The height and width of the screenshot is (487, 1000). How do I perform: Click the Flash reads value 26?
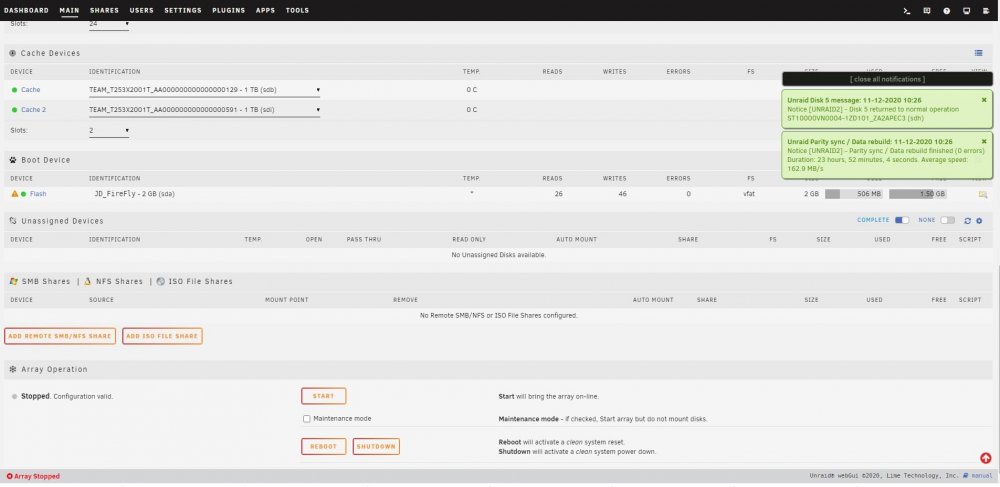[x=559, y=194]
